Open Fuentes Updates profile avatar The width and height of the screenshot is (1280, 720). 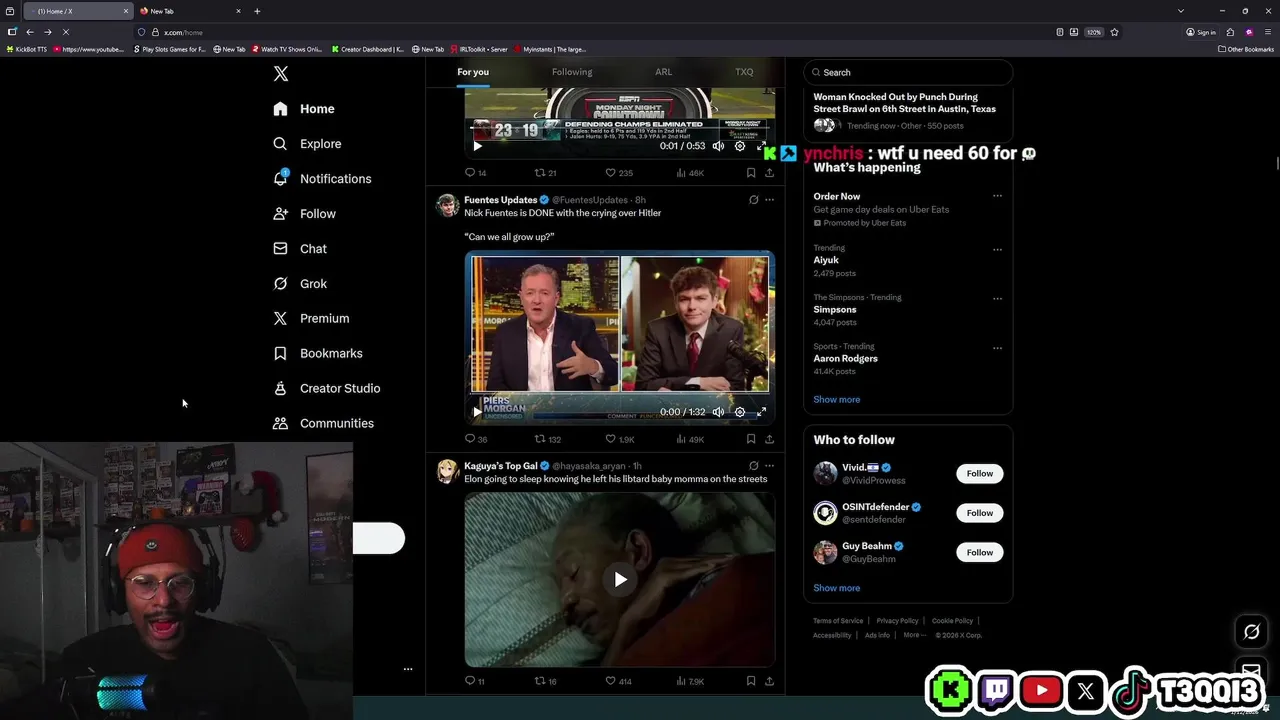tap(447, 206)
